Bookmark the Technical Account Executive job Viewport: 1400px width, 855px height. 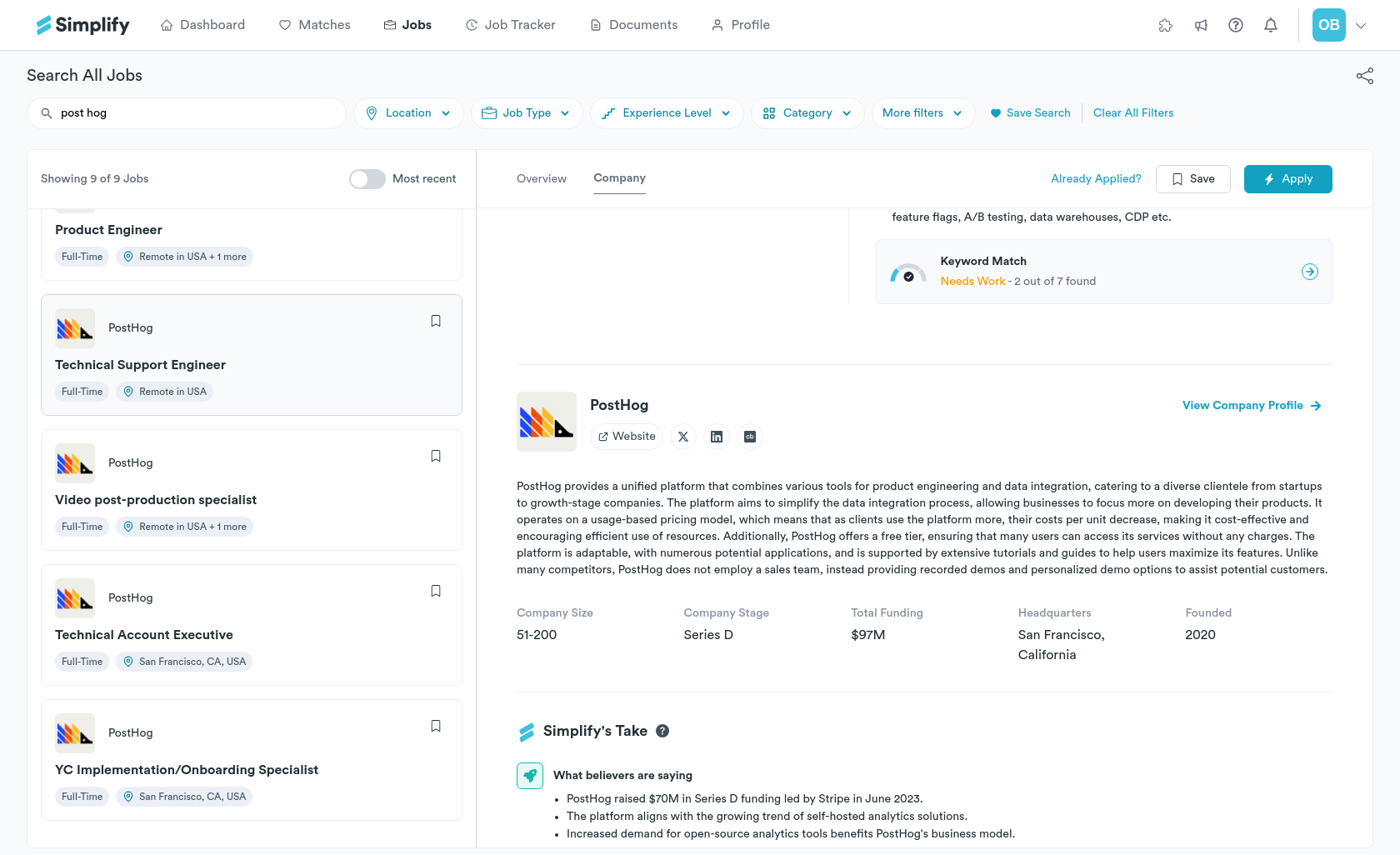(x=435, y=591)
